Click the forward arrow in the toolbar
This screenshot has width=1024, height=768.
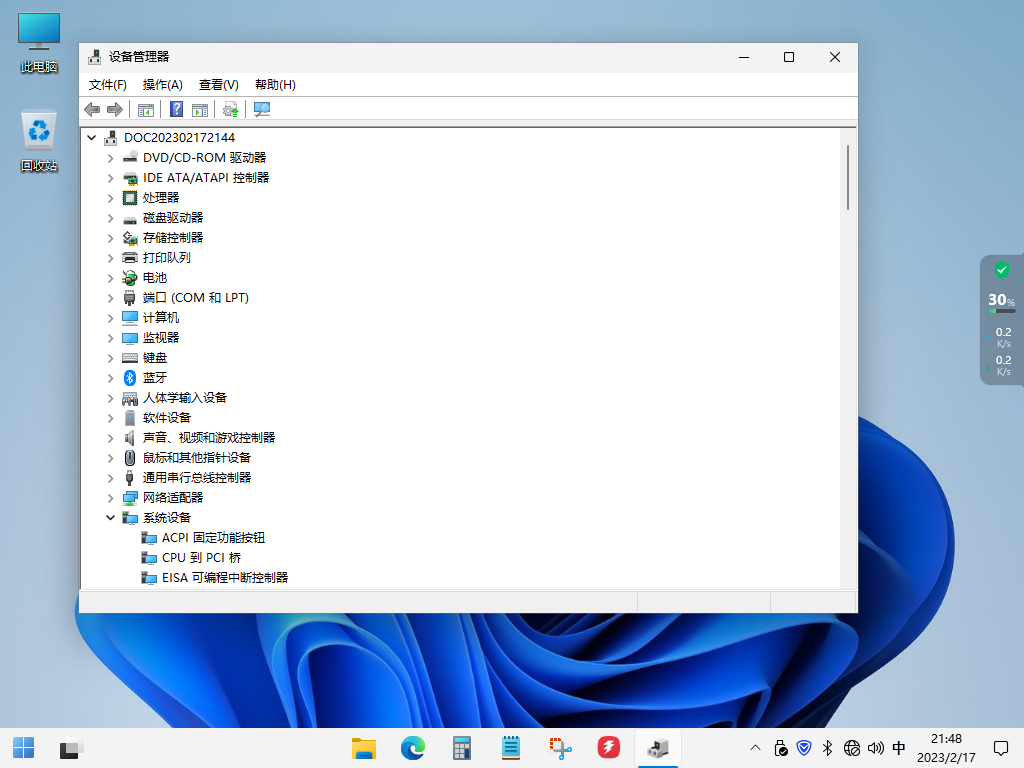coord(115,110)
